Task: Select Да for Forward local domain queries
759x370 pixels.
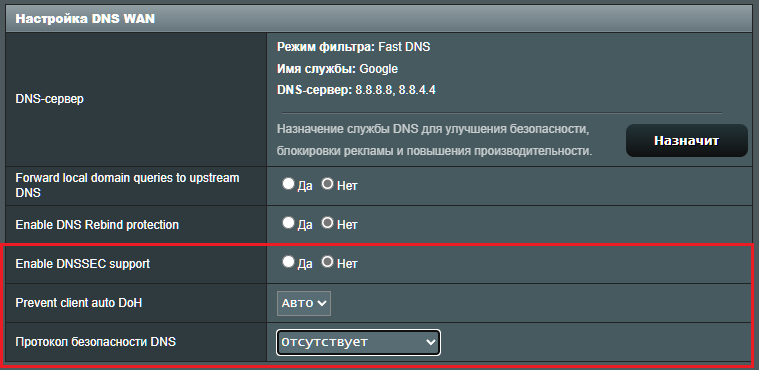Action: point(288,184)
